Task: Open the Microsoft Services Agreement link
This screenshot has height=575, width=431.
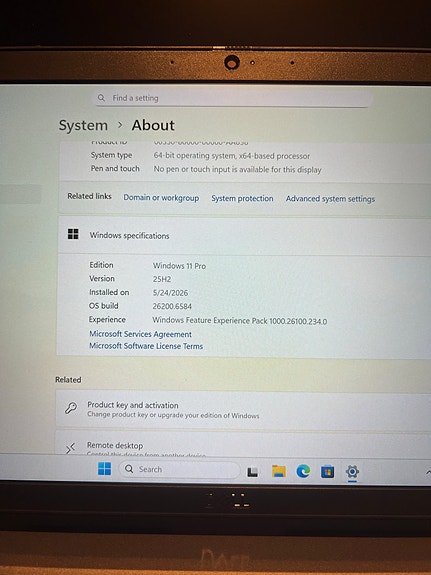Action: pyautogui.click(x=140, y=334)
